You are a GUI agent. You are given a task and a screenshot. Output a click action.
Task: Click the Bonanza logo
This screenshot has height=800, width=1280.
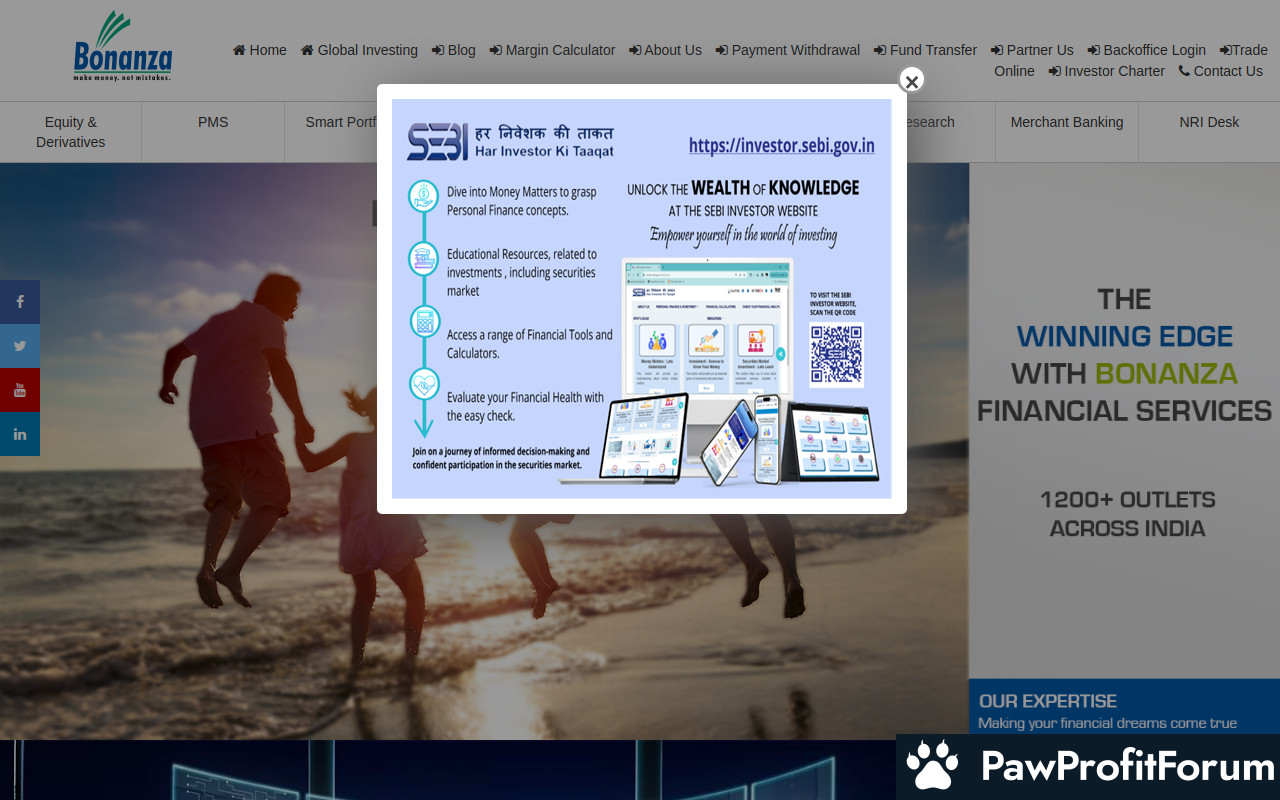click(123, 48)
